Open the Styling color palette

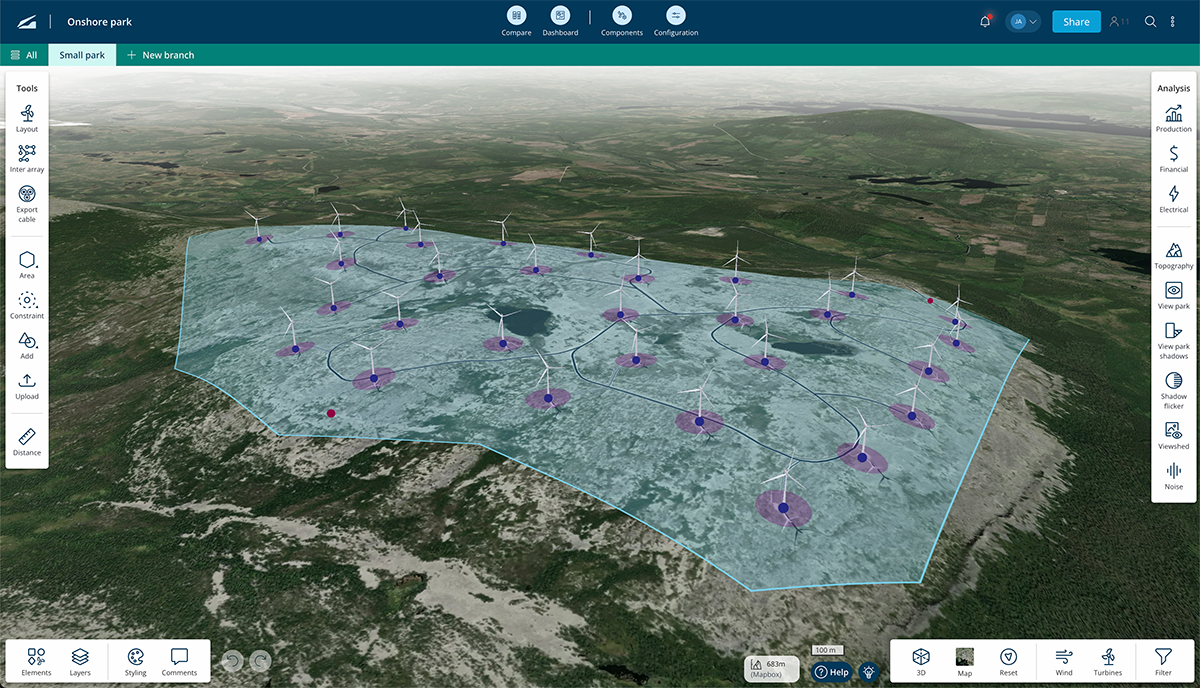pyautogui.click(x=136, y=660)
